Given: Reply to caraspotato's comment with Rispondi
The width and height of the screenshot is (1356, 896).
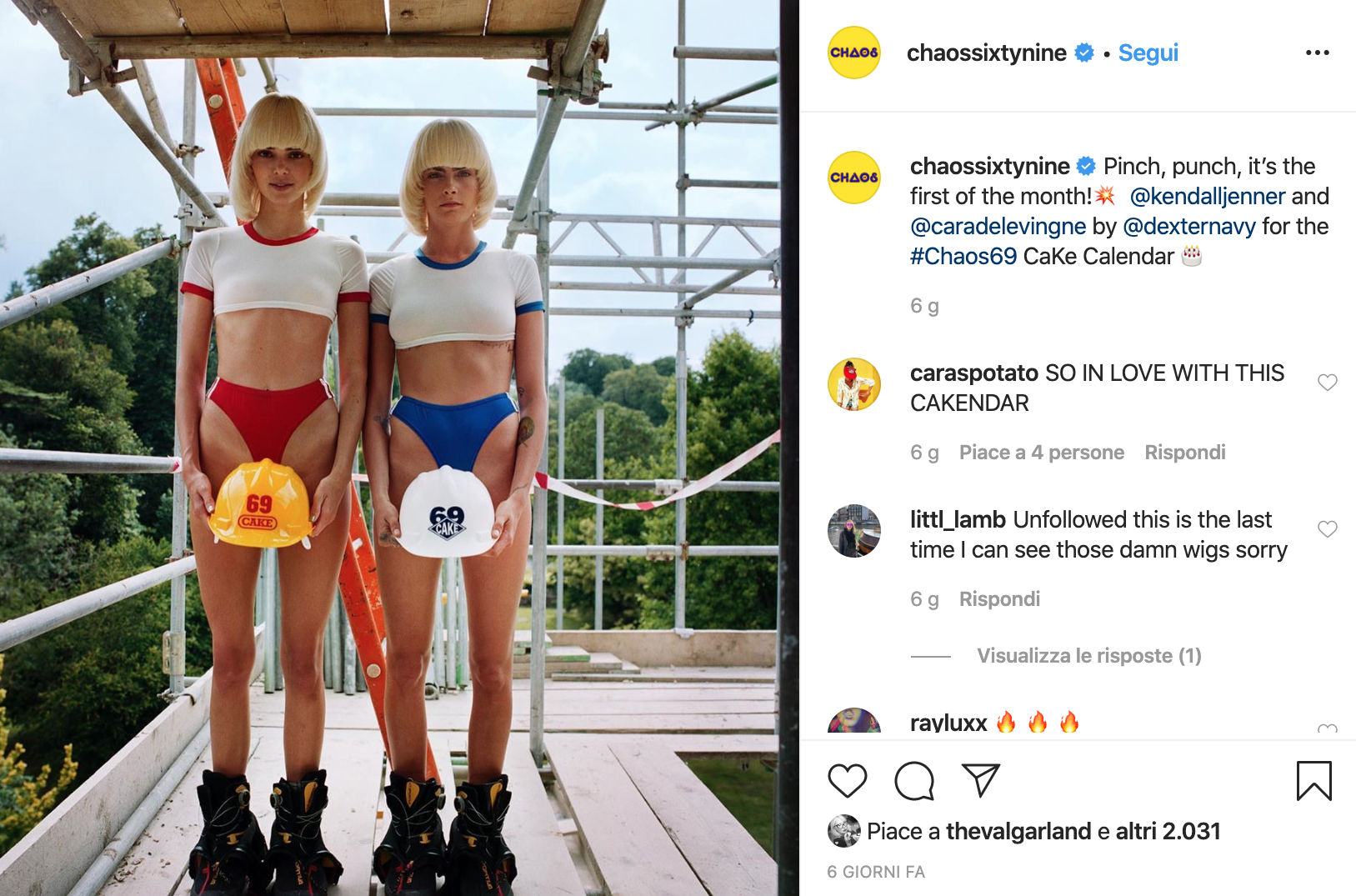Looking at the screenshot, I should (1185, 453).
